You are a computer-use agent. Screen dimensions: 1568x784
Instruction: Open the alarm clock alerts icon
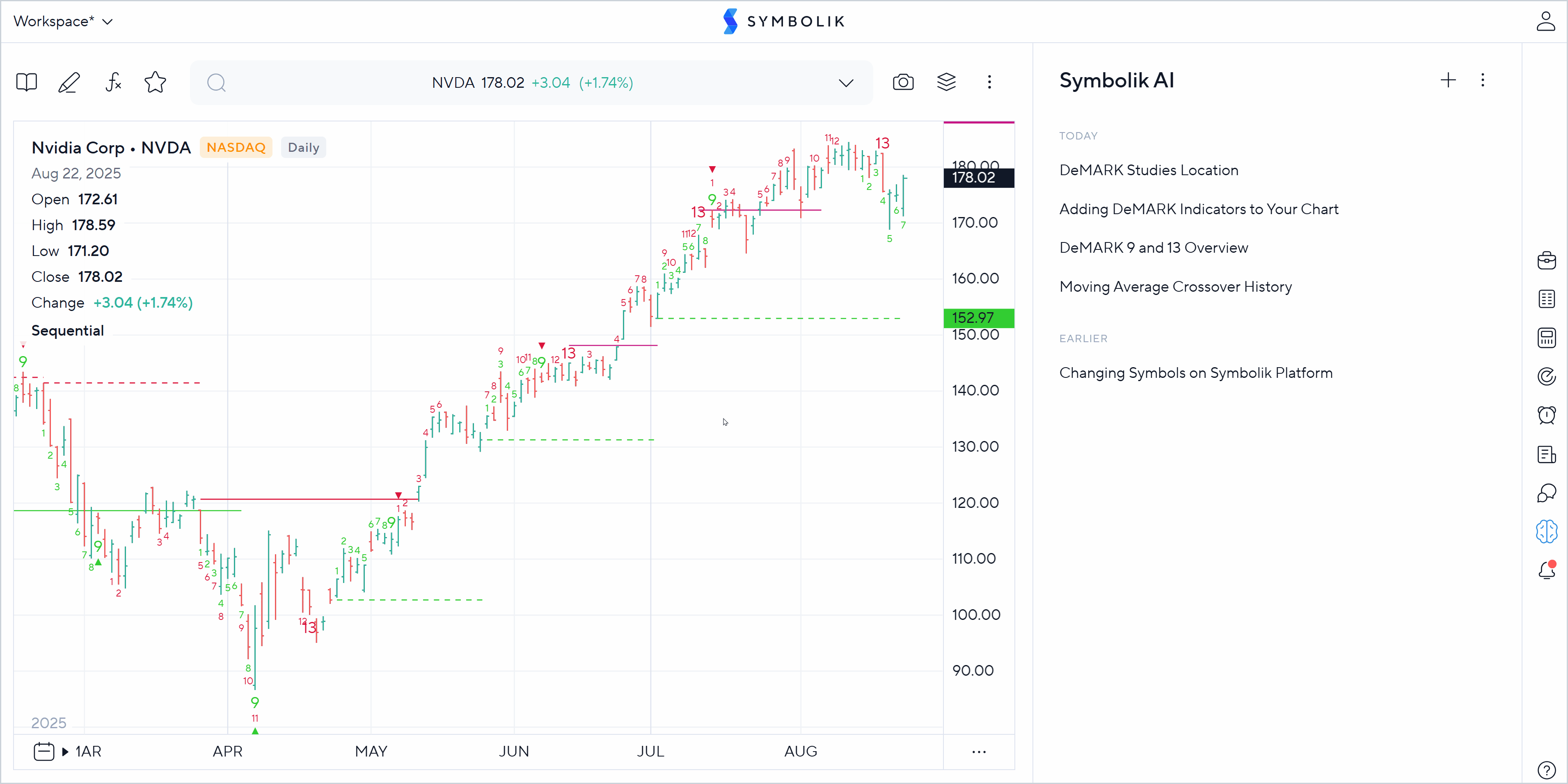(x=1546, y=415)
